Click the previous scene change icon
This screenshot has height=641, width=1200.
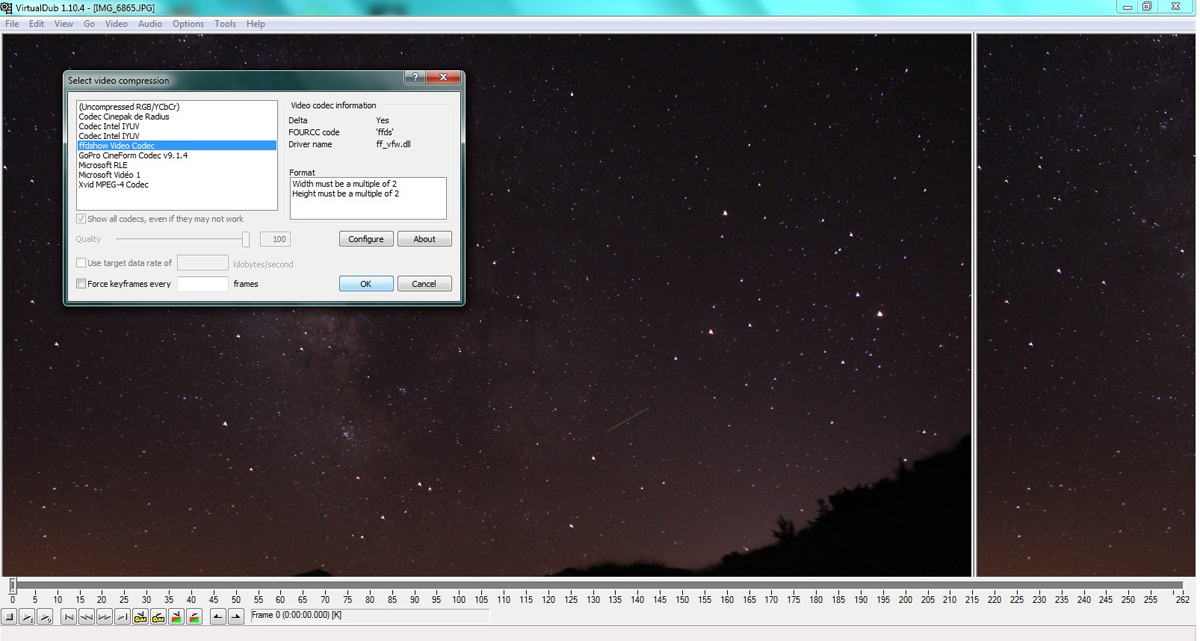coord(176,615)
